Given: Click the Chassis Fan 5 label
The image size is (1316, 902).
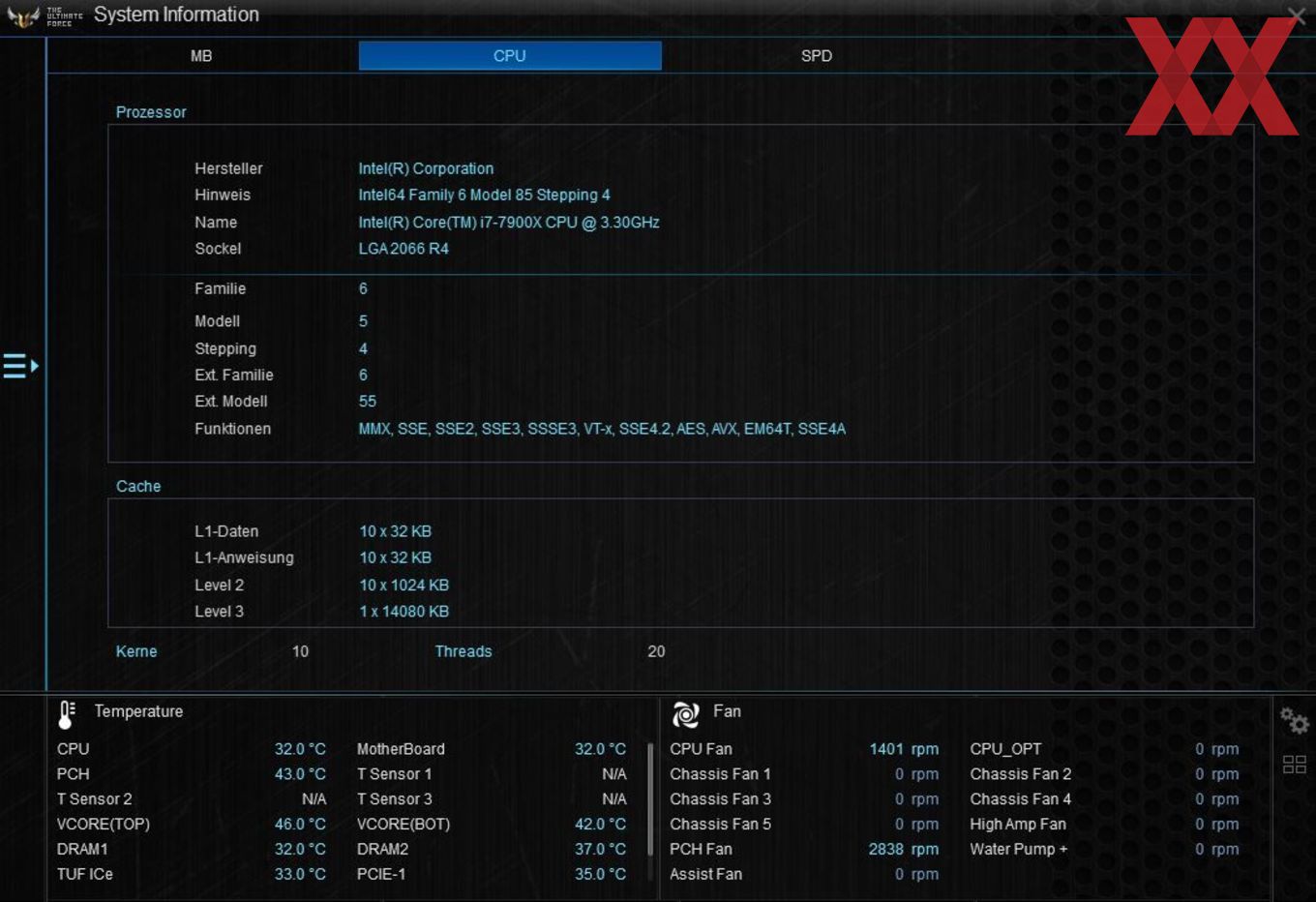Looking at the screenshot, I should tap(721, 825).
